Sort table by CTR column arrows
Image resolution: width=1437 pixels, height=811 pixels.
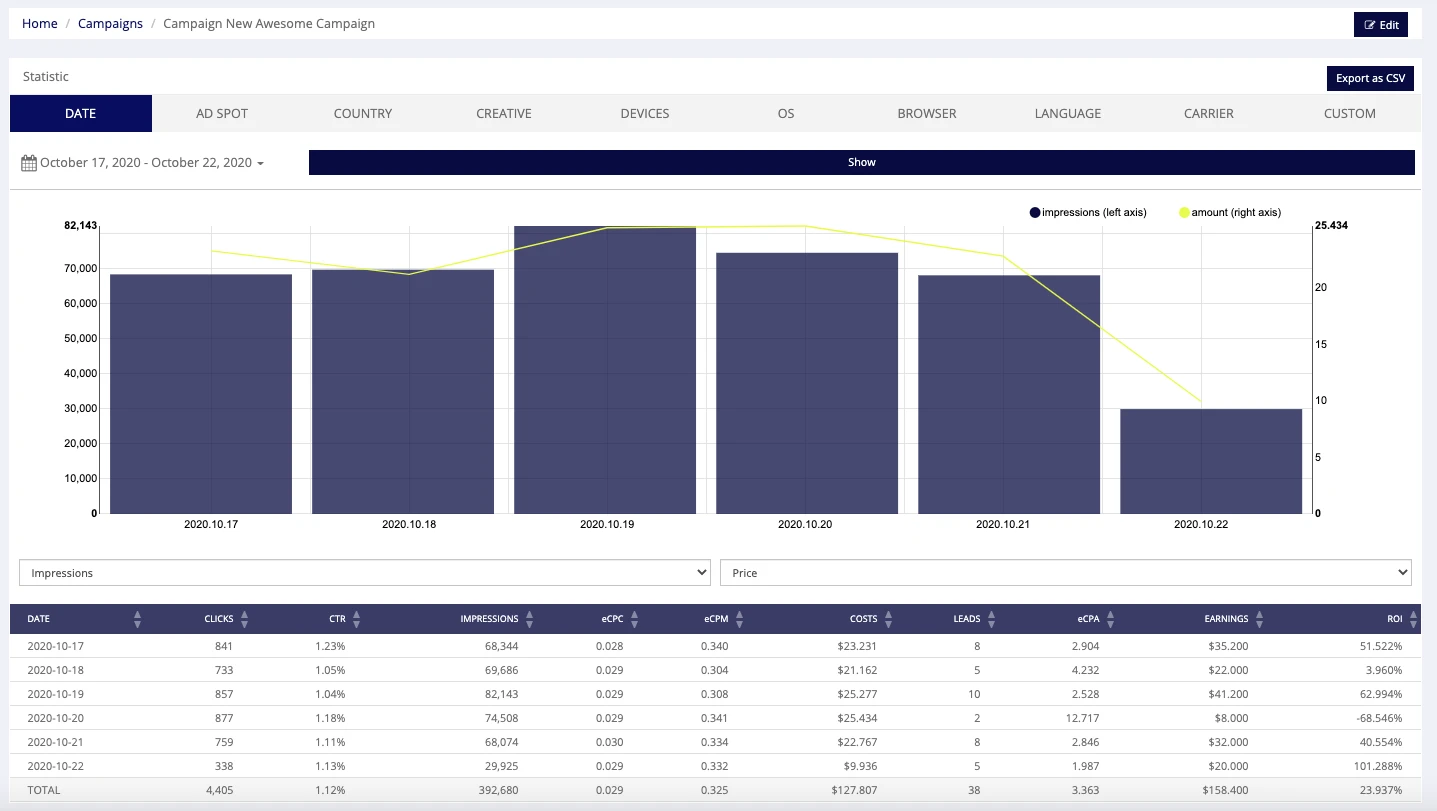click(x=356, y=619)
